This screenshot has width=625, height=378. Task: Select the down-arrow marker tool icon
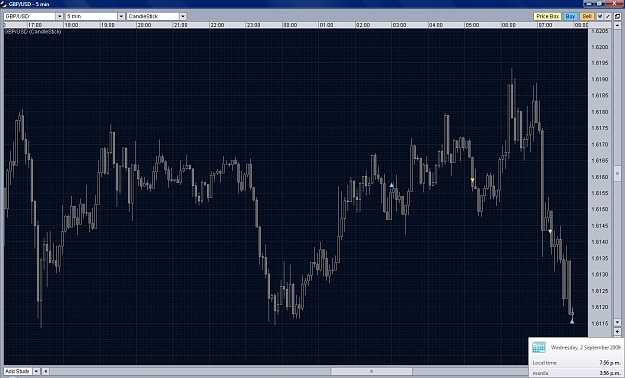(600, 16)
